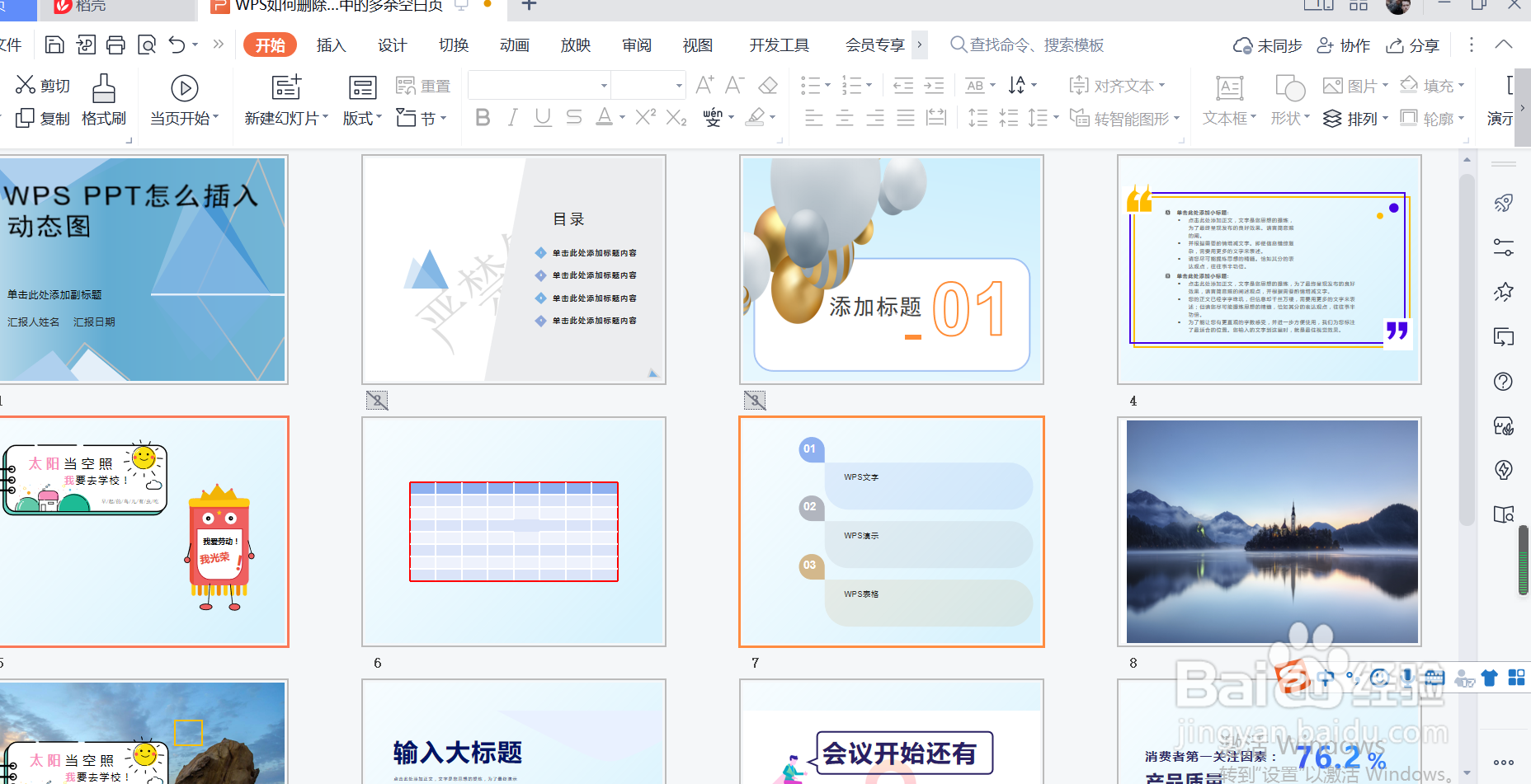This screenshot has width=1531, height=784.
Task: Open the Start (开始) ribbon tab
Action: coord(270,45)
